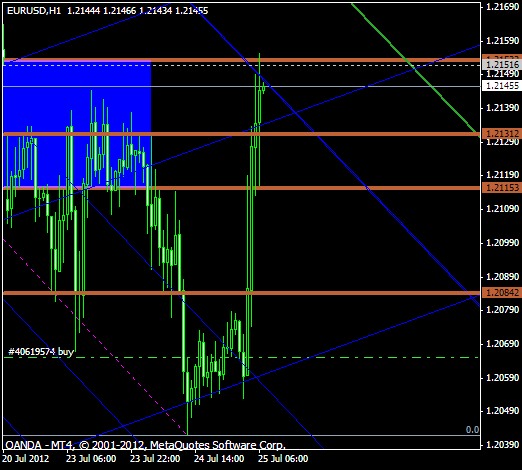Click the 1.20990 price scale value
The height and width of the screenshot is (470, 522).
pyautogui.click(x=502, y=243)
